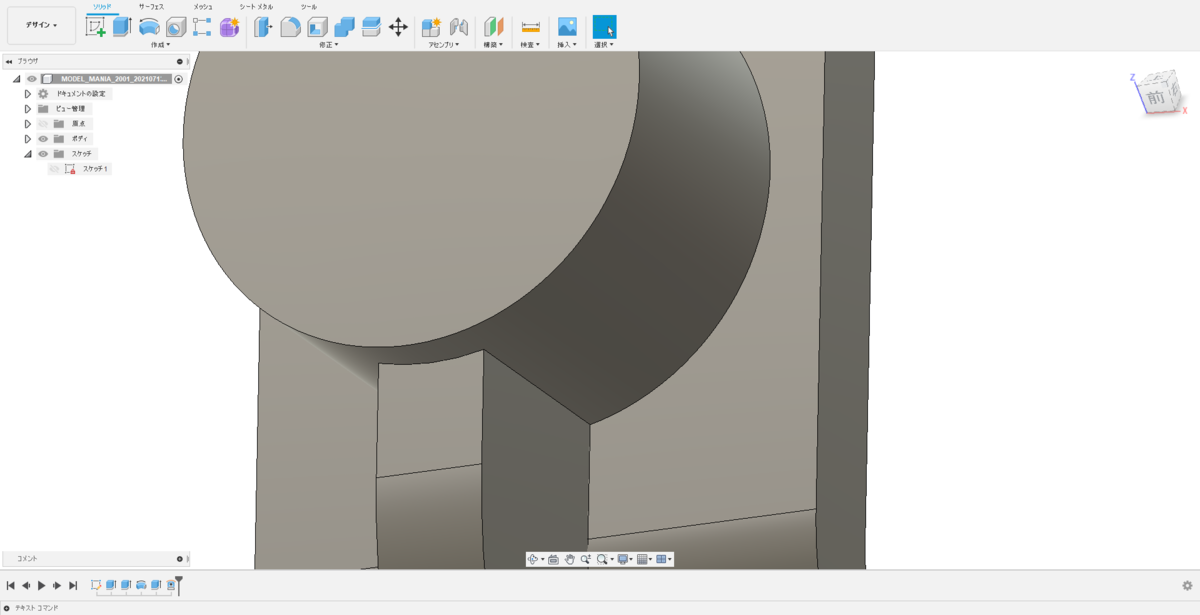Select the Revolve tool
This screenshot has height=615, width=1200.
[x=149, y=27]
